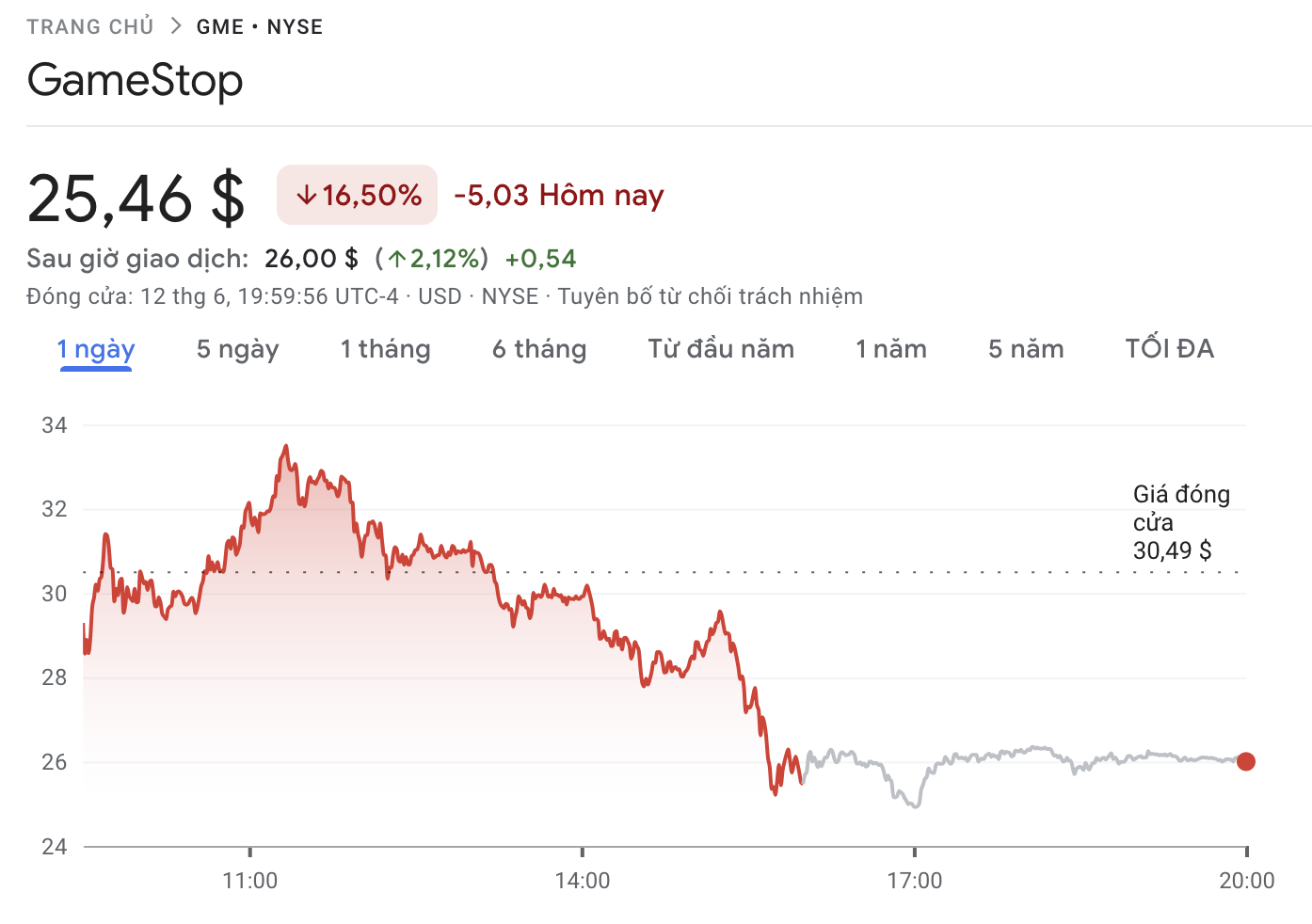Click the breadcrumb chevron arrow
This screenshot has height=924, width=1312.
(x=176, y=26)
